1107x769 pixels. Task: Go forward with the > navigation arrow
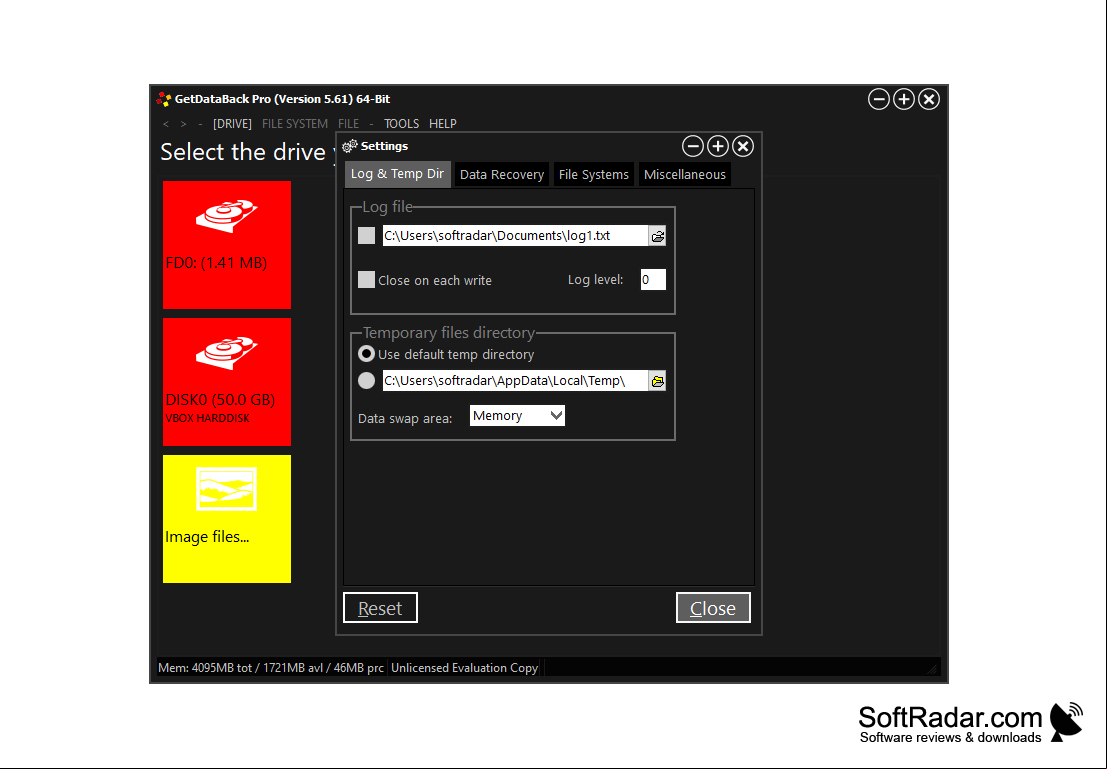[x=183, y=124]
